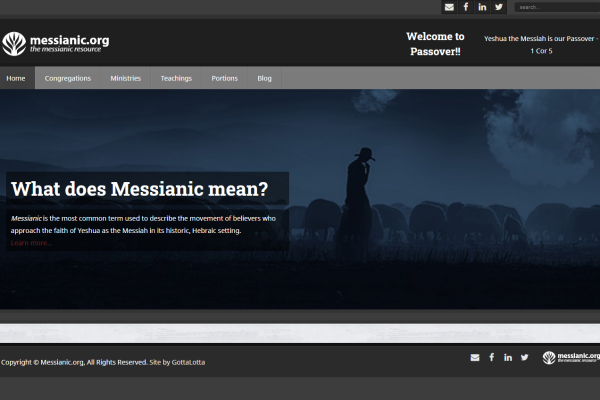Open the footer Facebook icon

tap(492, 357)
